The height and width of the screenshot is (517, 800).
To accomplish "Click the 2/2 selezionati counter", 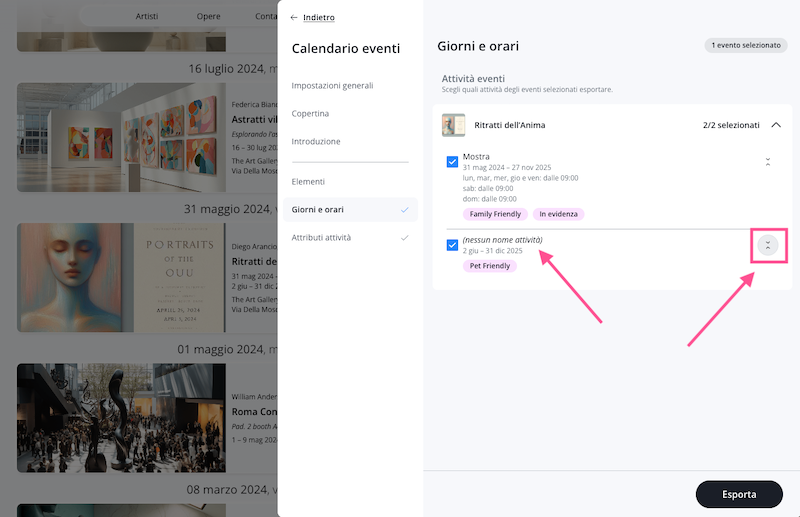I will pyautogui.click(x=731, y=125).
